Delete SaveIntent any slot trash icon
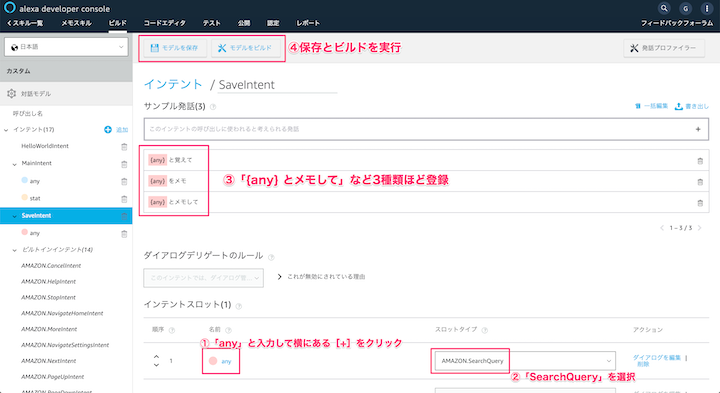 pos(124,234)
